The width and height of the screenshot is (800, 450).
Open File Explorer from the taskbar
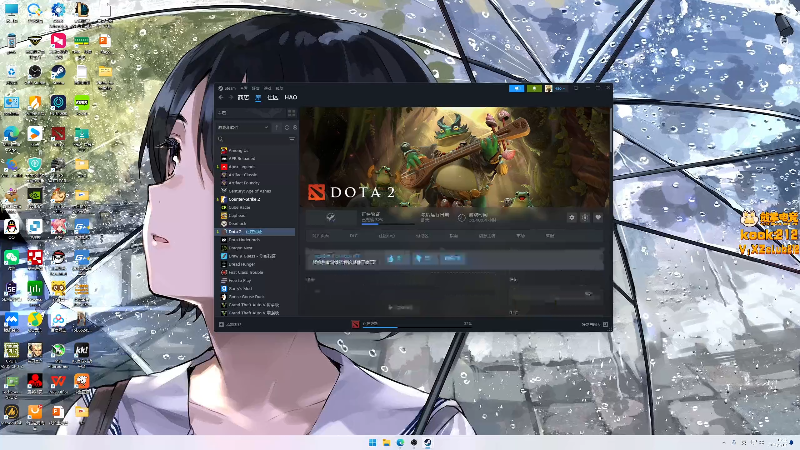386,442
